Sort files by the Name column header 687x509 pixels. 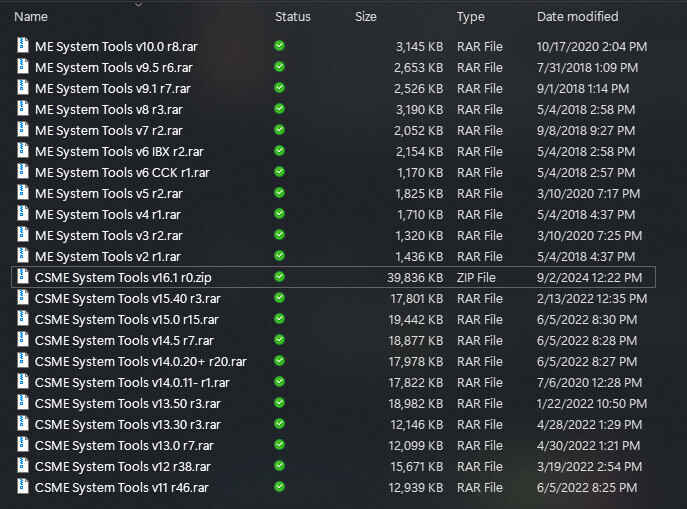point(31,17)
